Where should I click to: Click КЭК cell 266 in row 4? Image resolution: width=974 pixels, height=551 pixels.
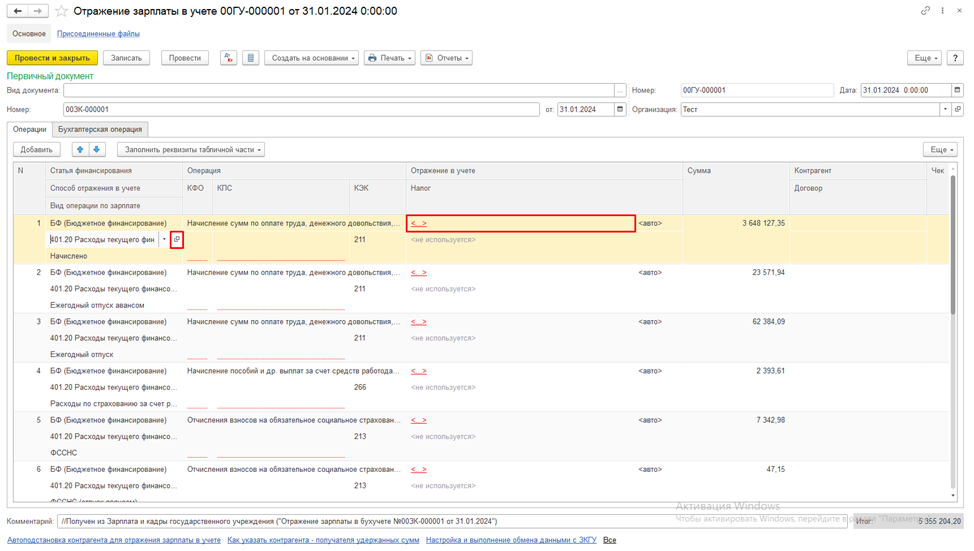[x=377, y=387]
